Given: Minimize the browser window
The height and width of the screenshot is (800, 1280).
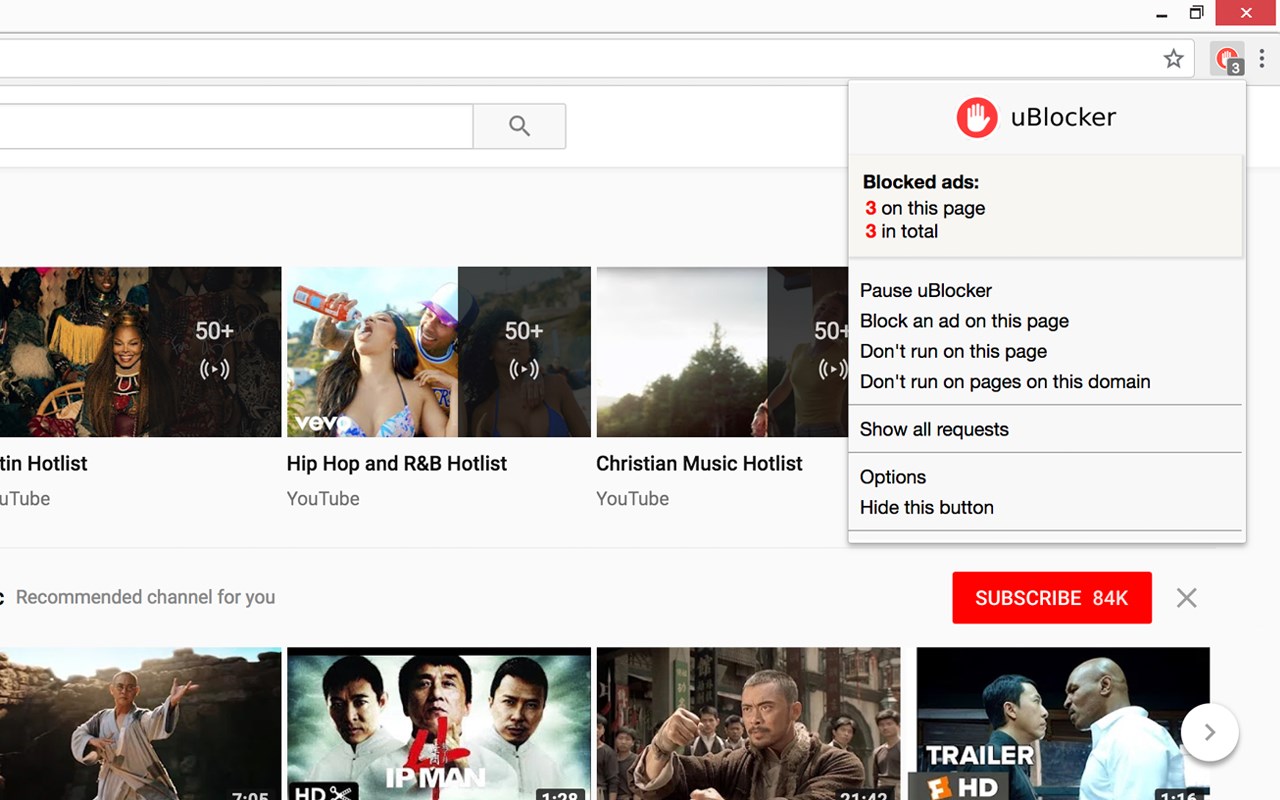Looking at the screenshot, I should pyautogui.click(x=1162, y=14).
